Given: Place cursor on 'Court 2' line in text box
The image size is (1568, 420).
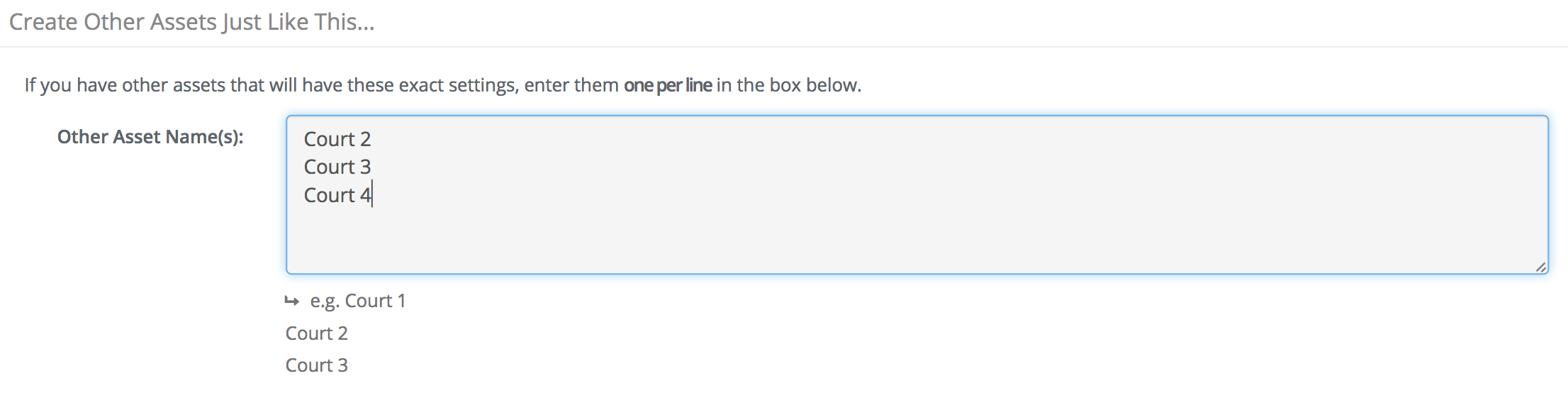Looking at the screenshot, I should tap(337, 139).
